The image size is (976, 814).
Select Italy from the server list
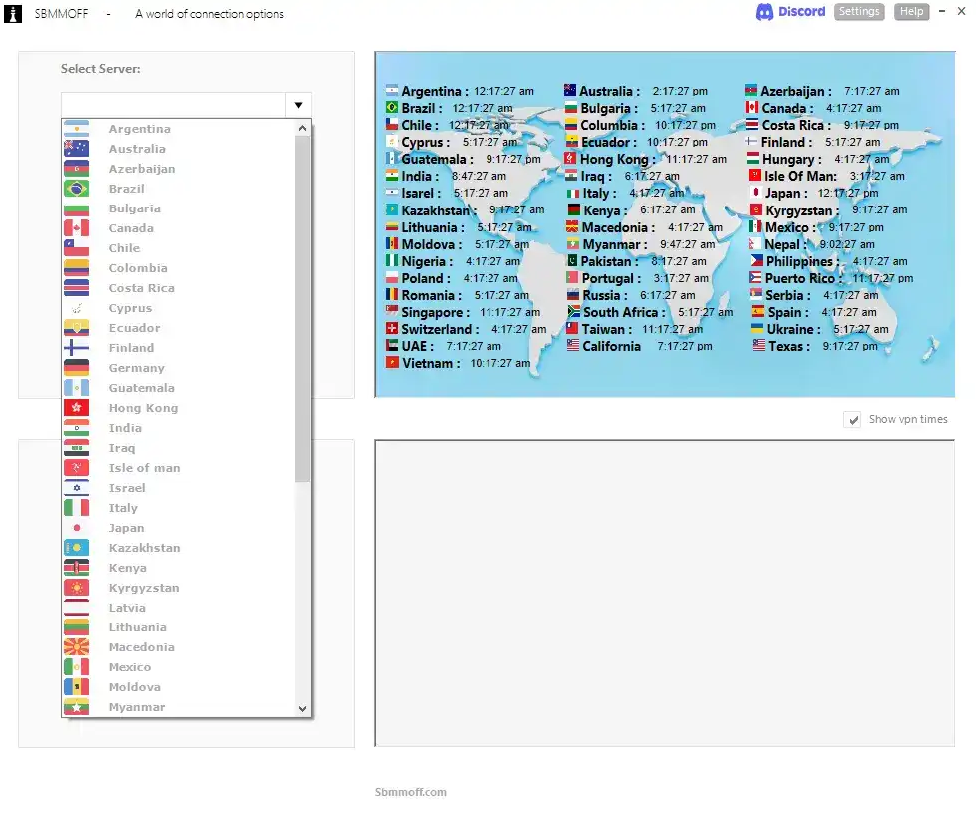click(x=123, y=507)
